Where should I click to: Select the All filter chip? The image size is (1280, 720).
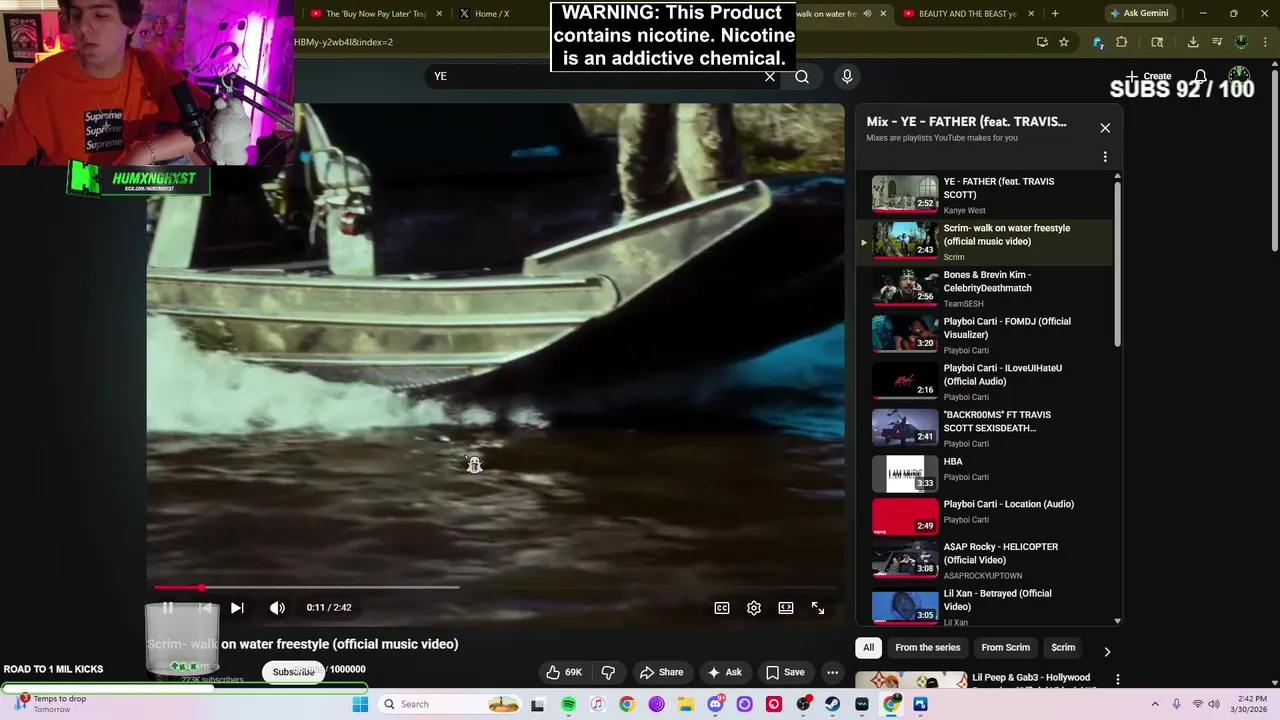868,648
